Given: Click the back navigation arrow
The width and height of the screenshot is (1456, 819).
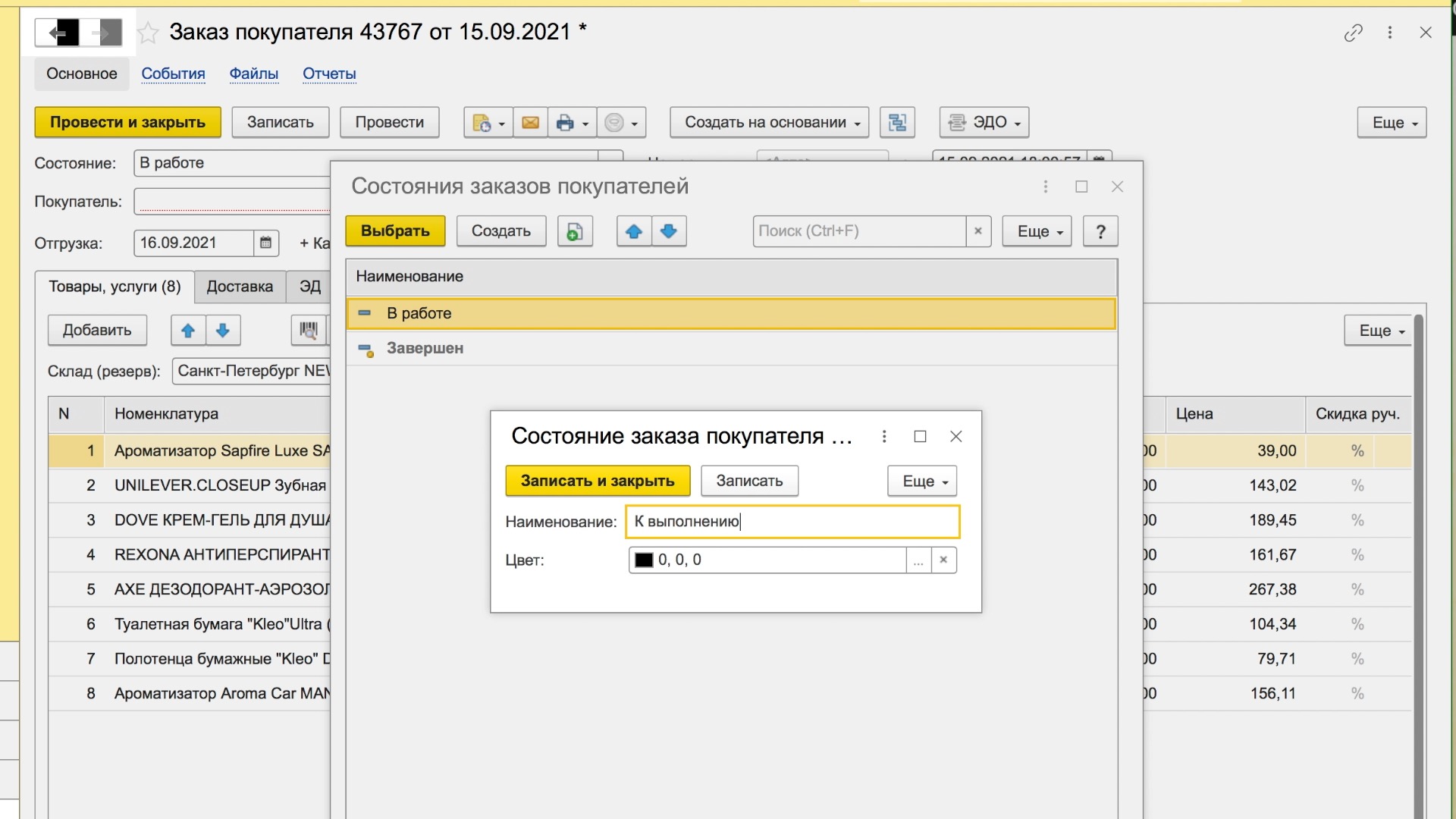Looking at the screenshot, I should (58, 33).
